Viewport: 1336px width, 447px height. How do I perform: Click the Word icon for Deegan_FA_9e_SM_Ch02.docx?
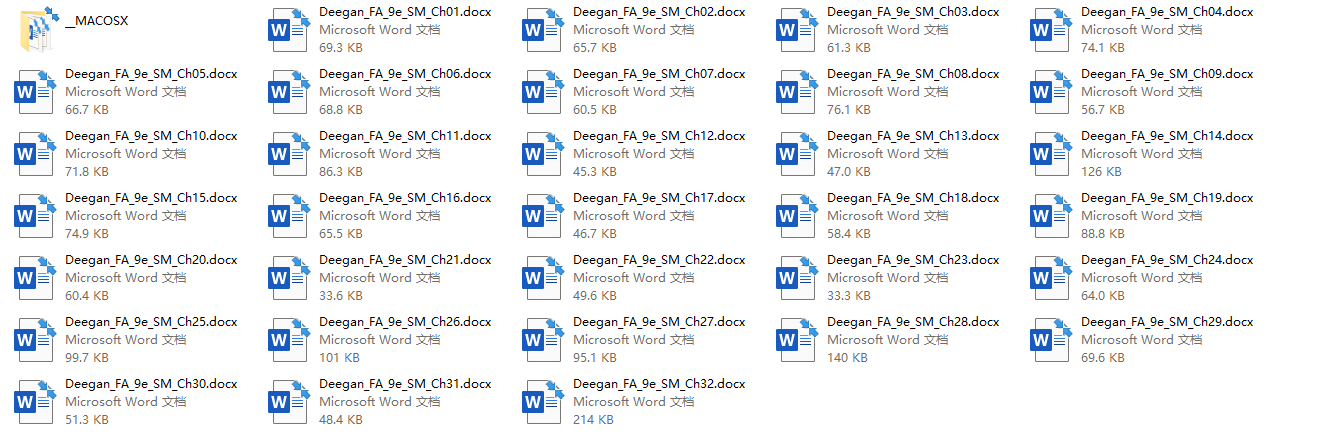[x=543, y=30]
